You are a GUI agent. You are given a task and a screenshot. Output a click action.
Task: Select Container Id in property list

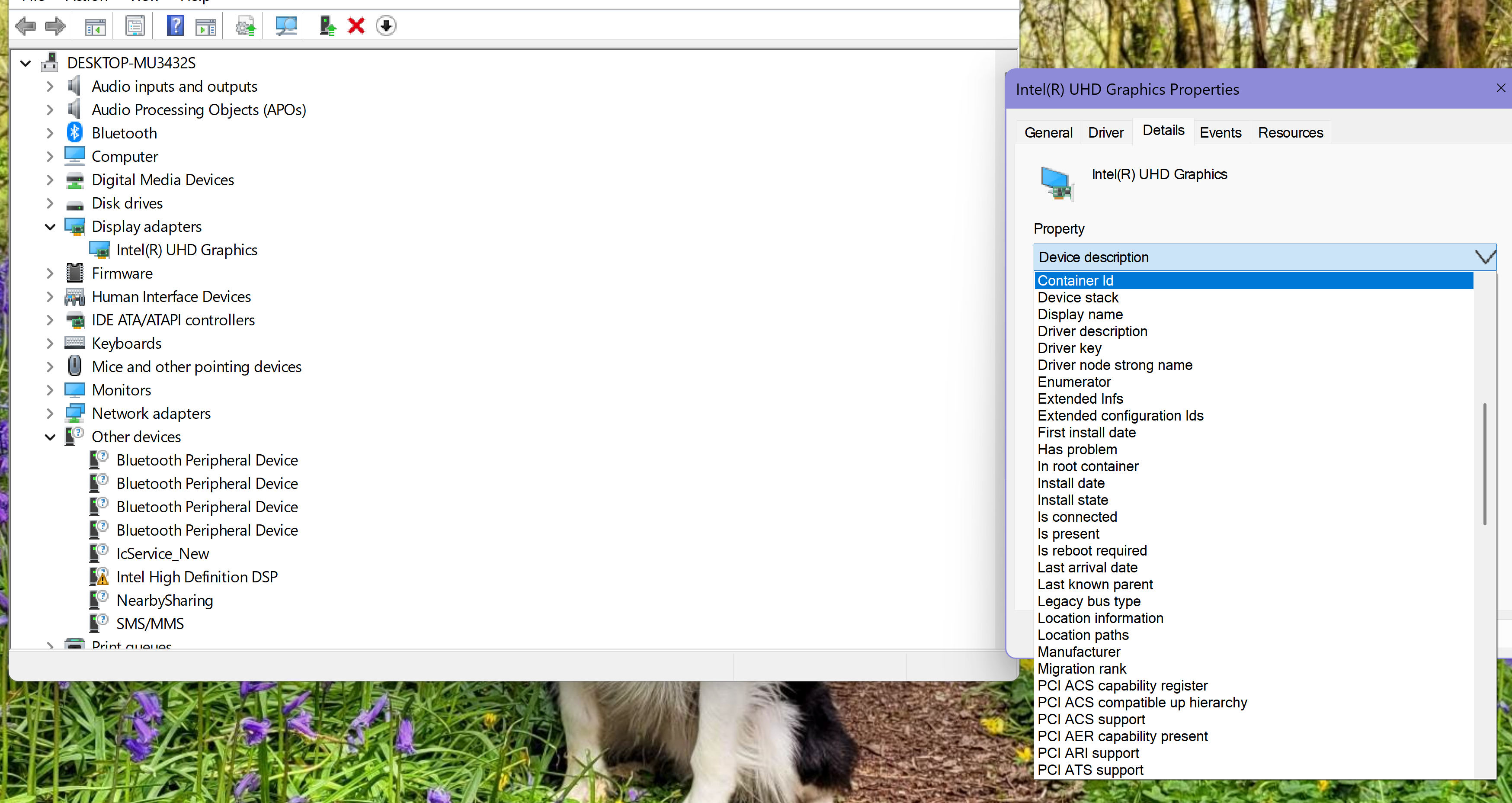coord(1253,281)
